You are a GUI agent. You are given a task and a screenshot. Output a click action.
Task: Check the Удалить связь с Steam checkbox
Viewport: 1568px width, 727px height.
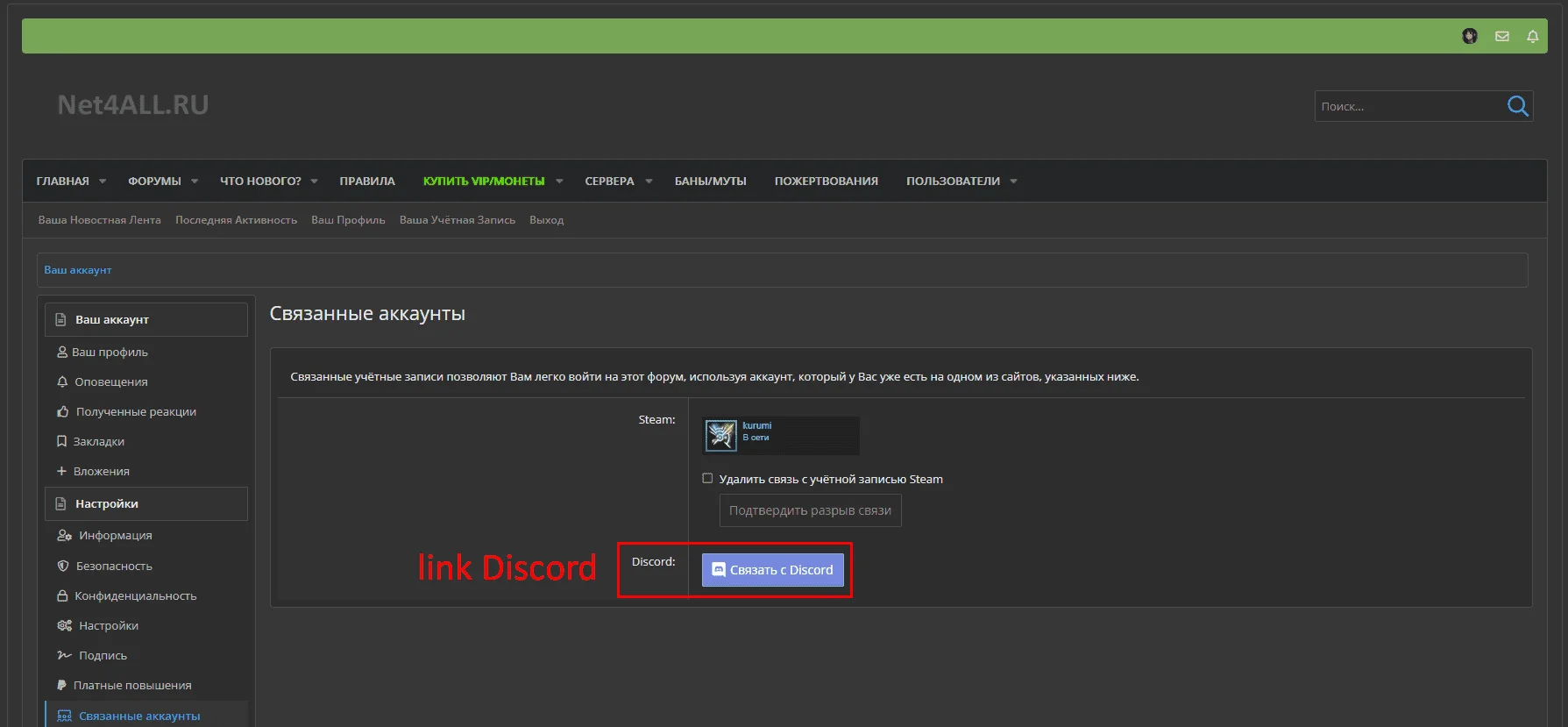coord(707,479)
